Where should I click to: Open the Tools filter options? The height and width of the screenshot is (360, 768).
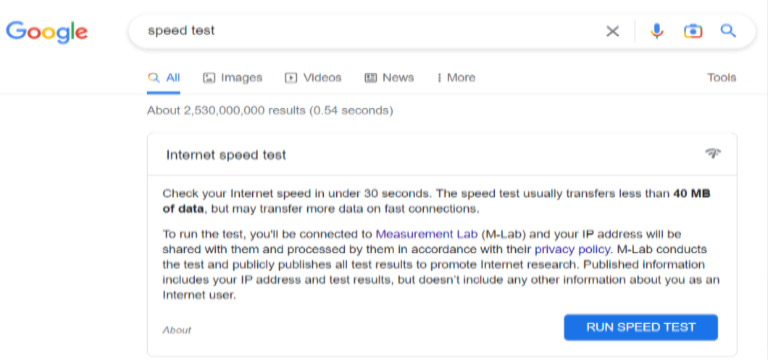(721, 77)
